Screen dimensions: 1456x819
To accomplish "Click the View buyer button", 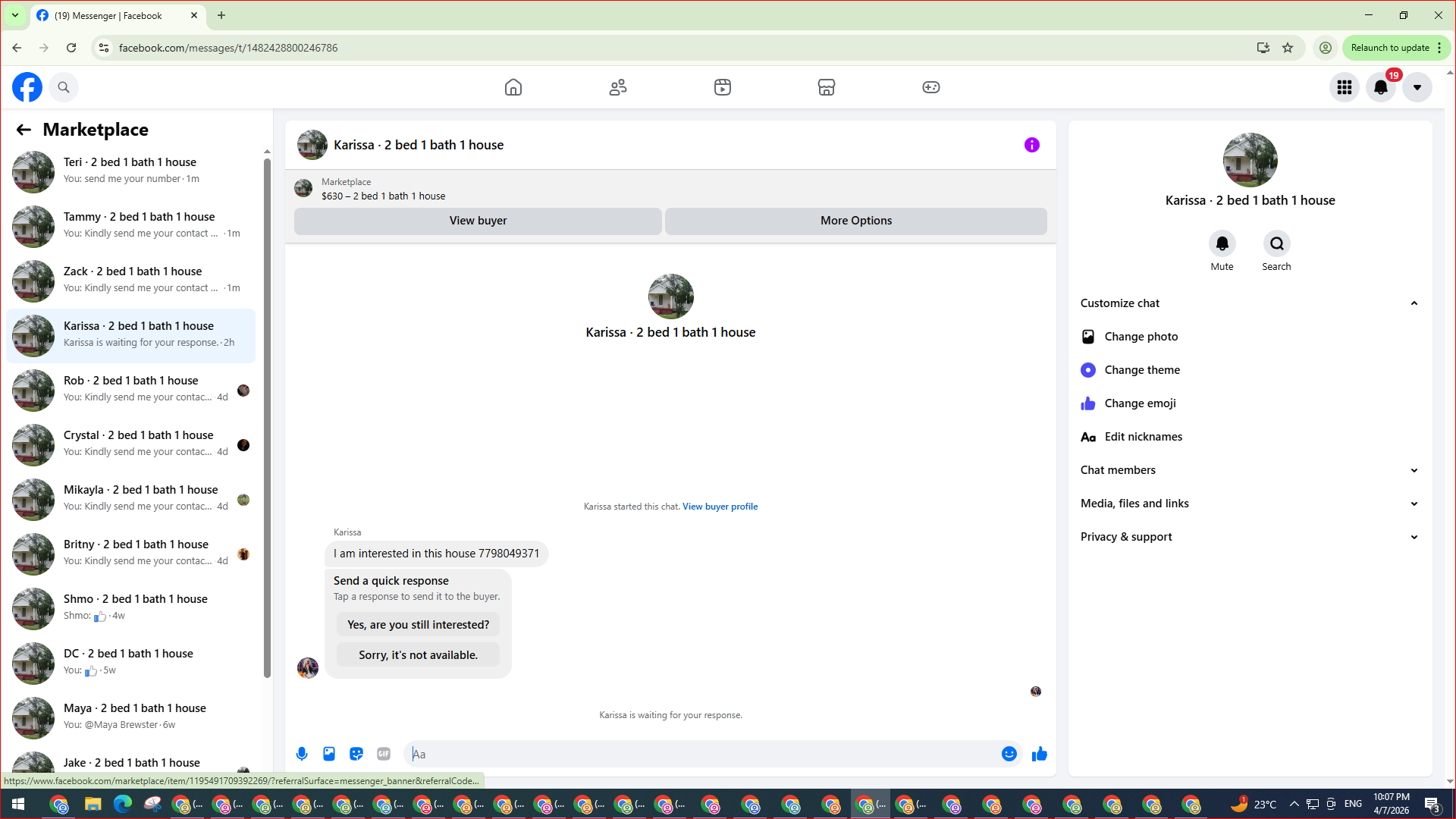I will pyautogui.click(x=478, y=221).
